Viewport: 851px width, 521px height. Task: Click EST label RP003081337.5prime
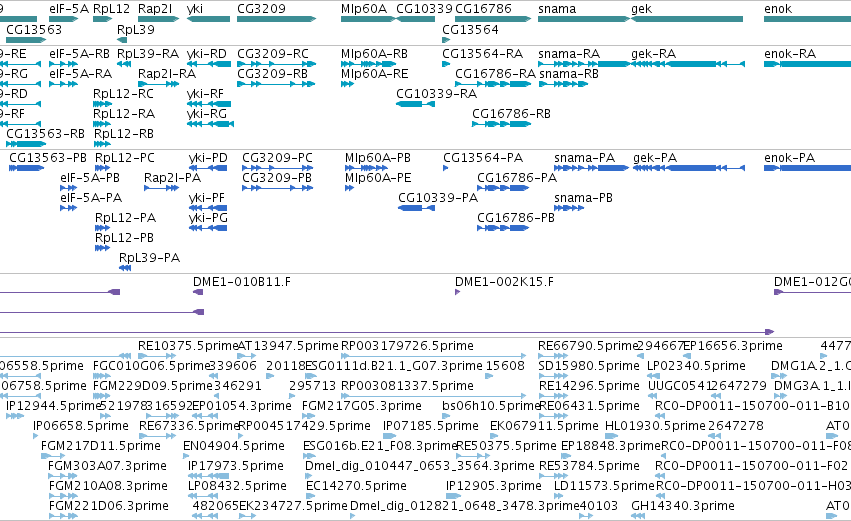(x=407, y=386)
